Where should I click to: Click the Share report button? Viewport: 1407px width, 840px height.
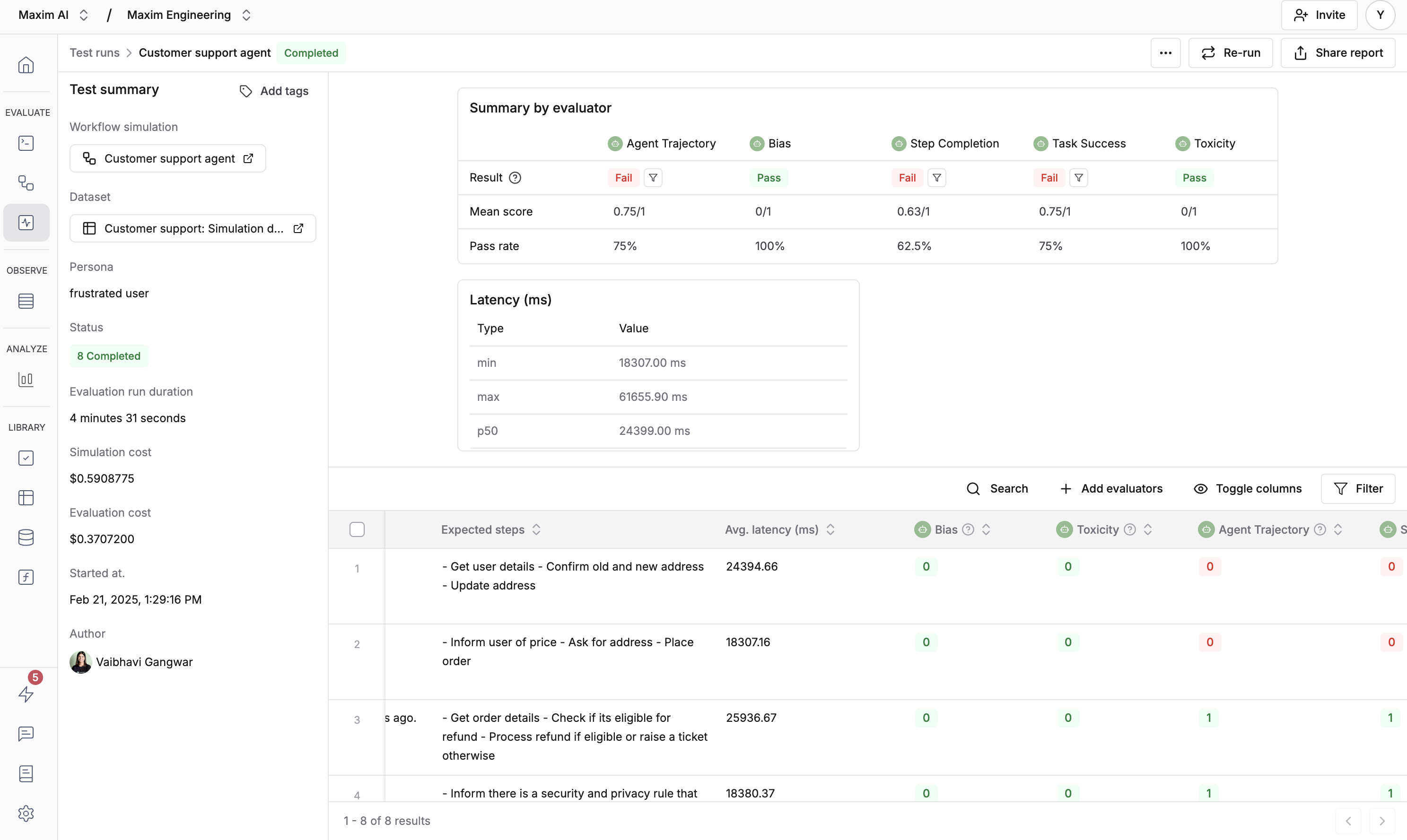[x=1338, y=53]
